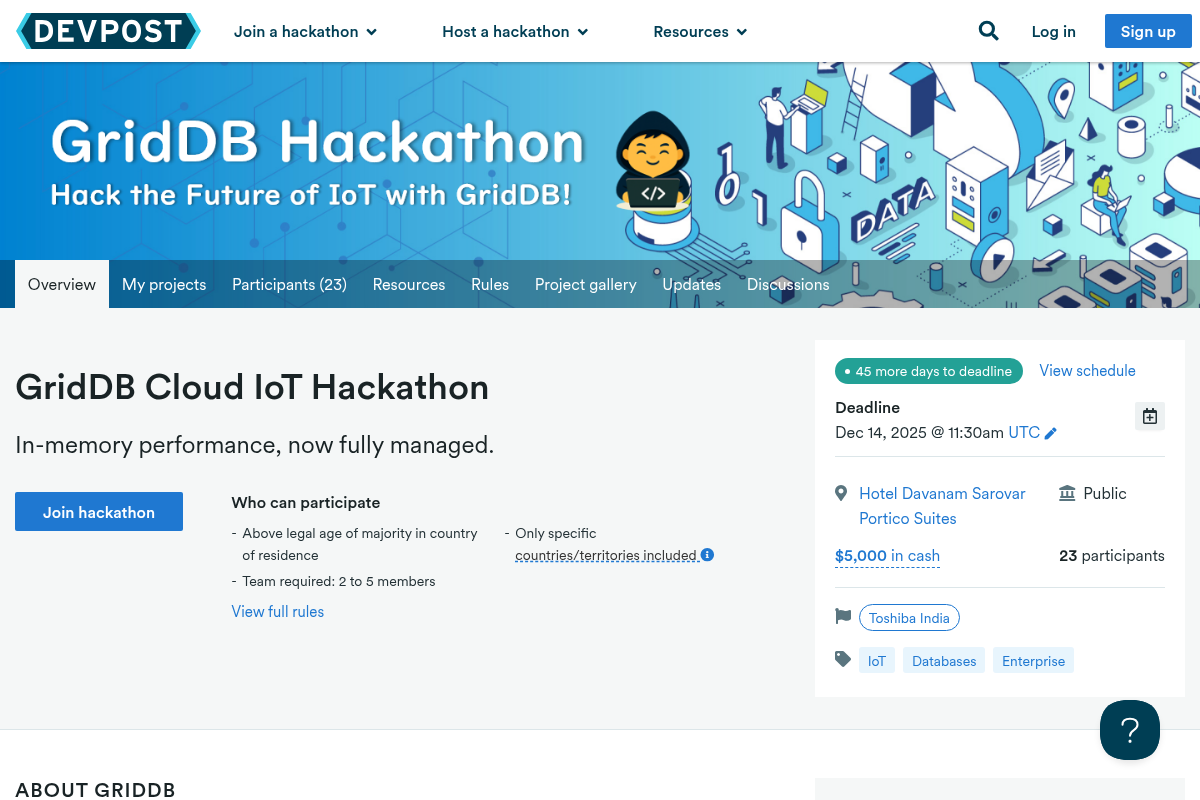Click the add-to-calendar icon
The width and height of the screenshot is (1200, 800).
[1150, 416]
